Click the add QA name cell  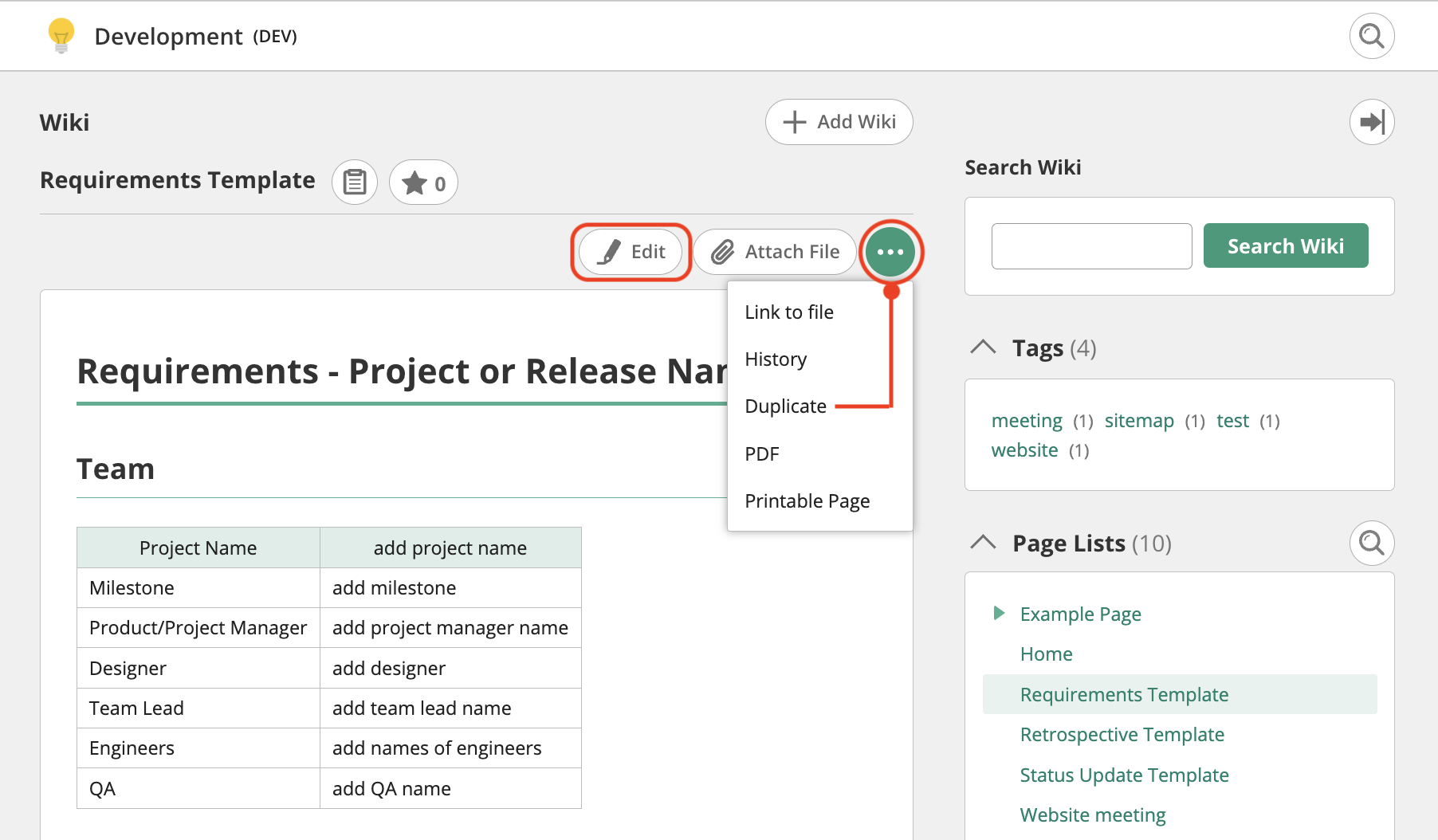450,788
